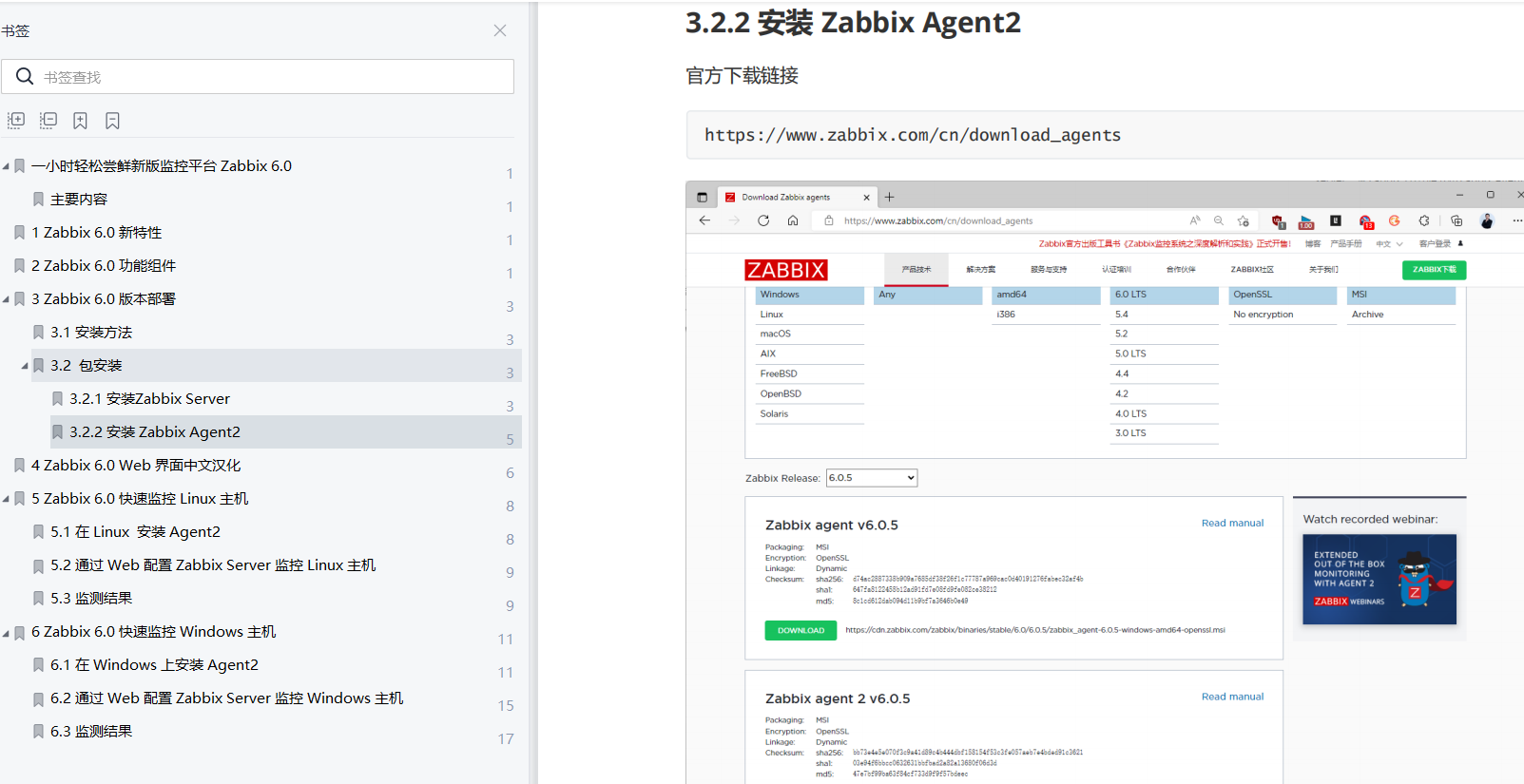The height and width of the screenshot is (784, 1524).
Task: Open the 一小时轻松尝鲜新版监控平台 Zabbix 6.0 bookmark
Action: (x=162, y=165)
